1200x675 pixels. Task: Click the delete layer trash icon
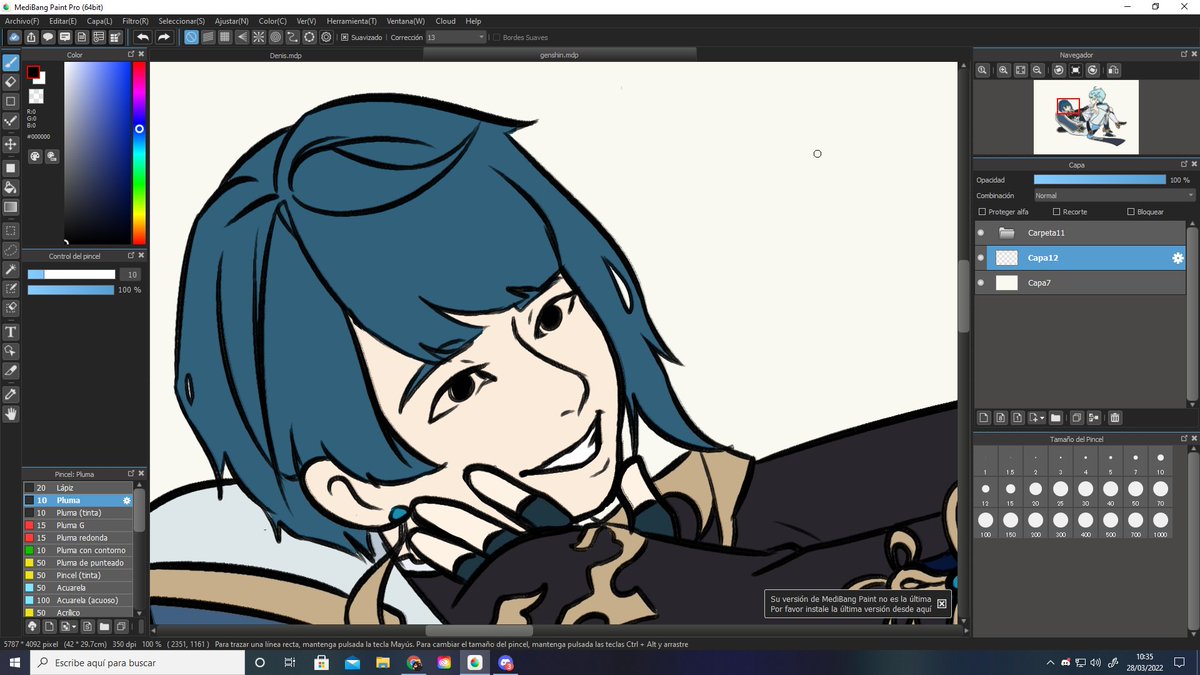point(1115,418)
